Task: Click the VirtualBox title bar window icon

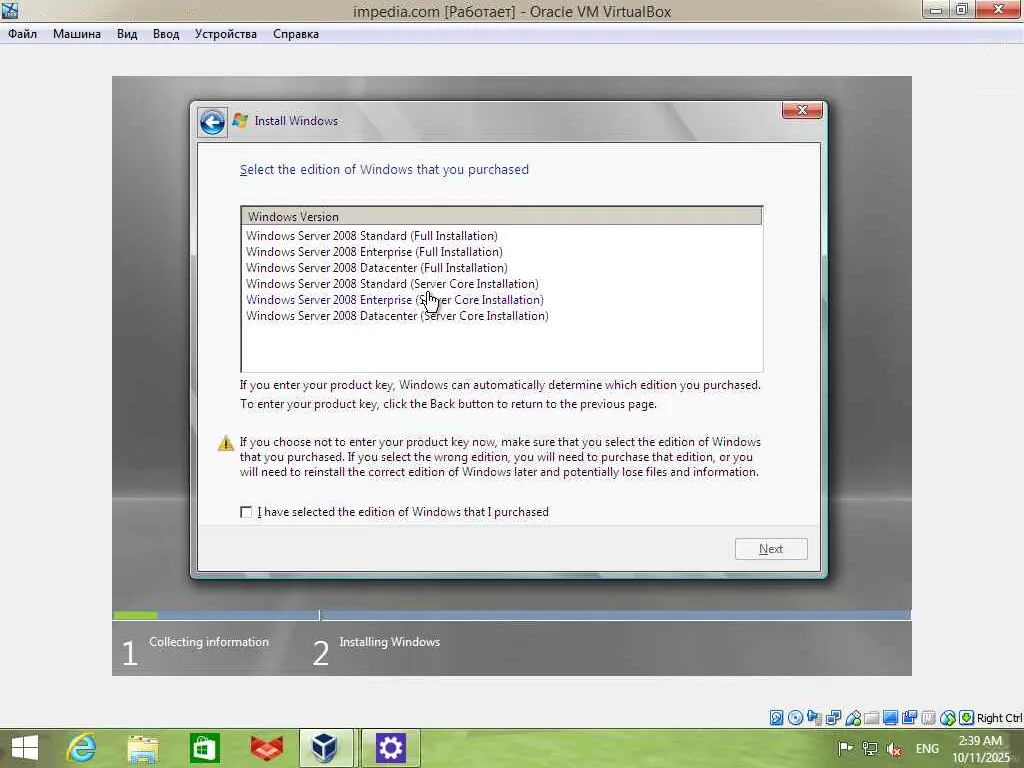Action: [10, 10]
